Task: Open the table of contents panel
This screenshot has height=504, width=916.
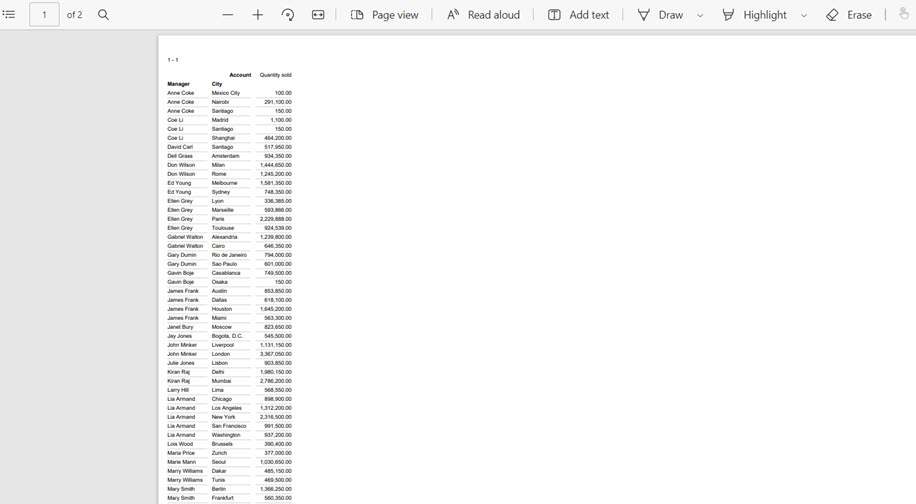Action: tap(9, 15)
